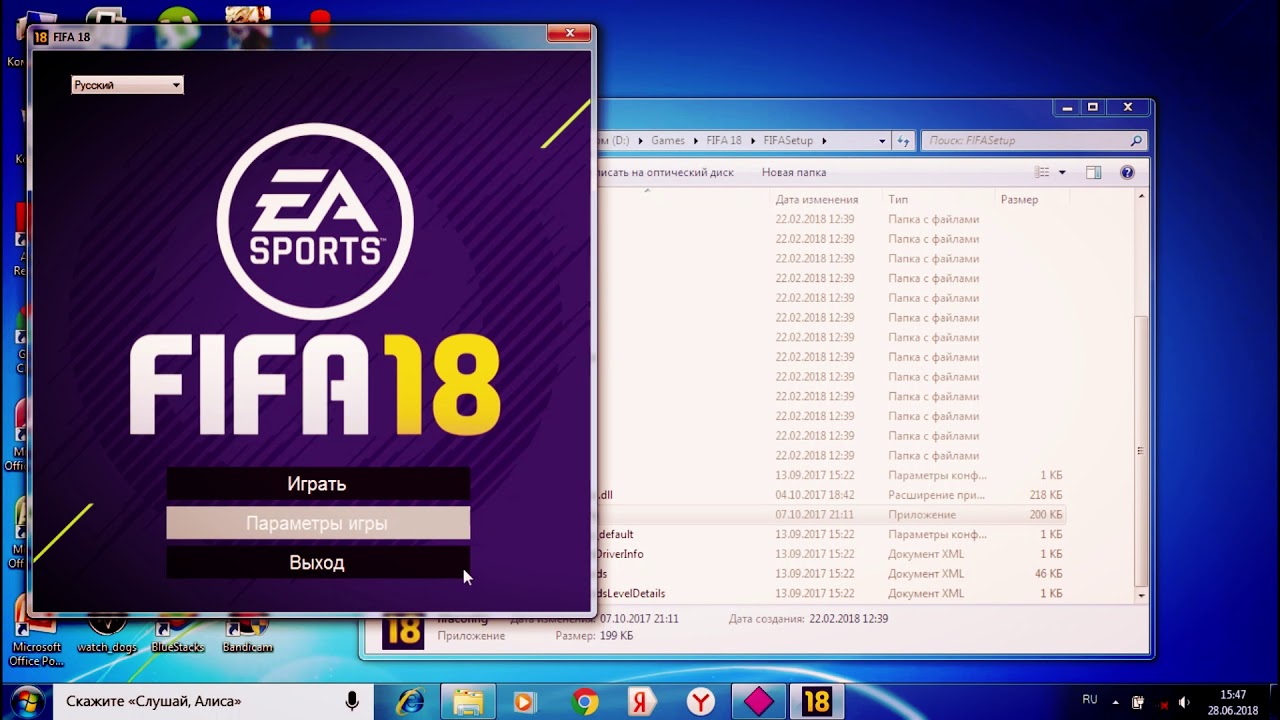Launch Yandex Browser Y icon in taskbar
The image size is (1280, 720).
703,702
